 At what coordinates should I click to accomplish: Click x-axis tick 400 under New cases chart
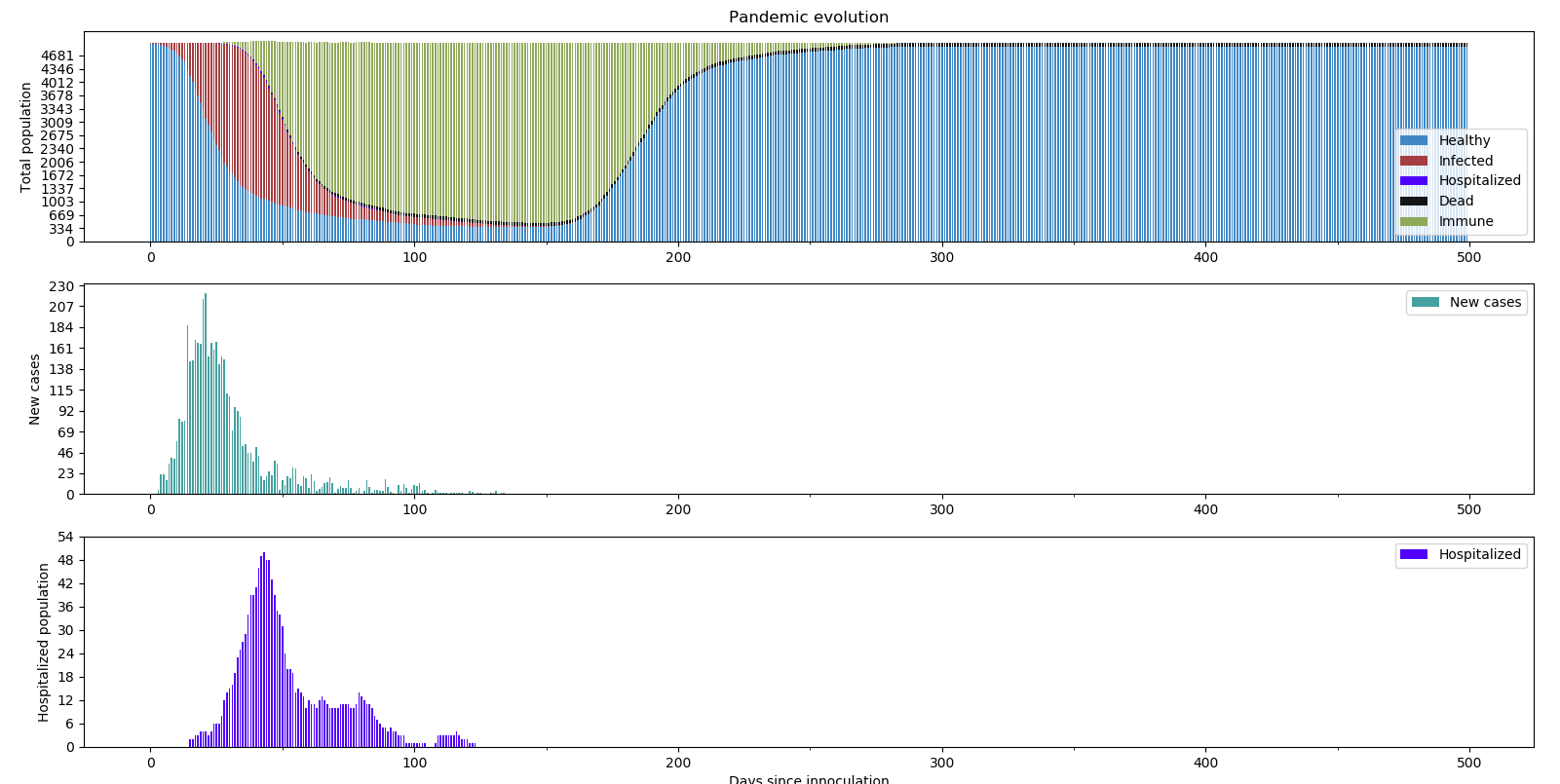pyautogui.click(x=1205, y=509)
